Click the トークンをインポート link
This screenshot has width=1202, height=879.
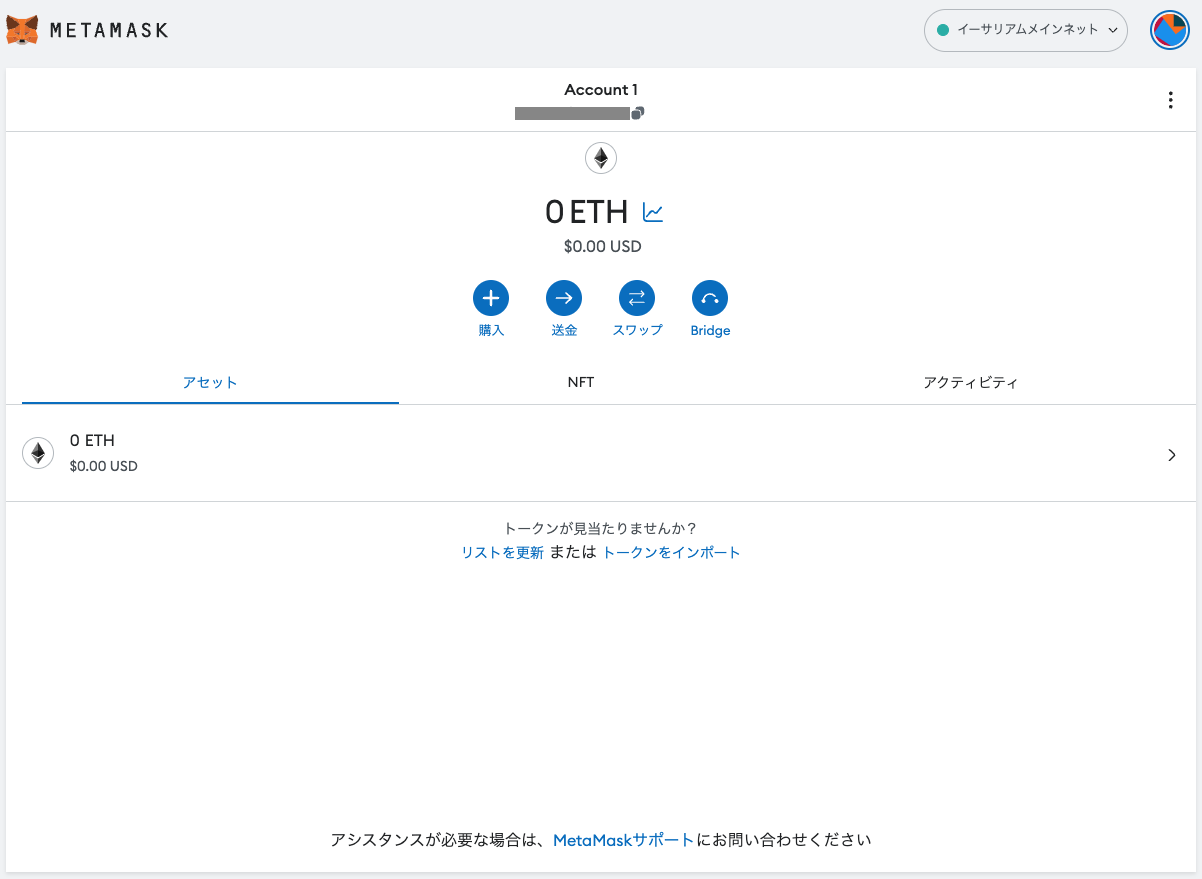(x=671, y=552)
